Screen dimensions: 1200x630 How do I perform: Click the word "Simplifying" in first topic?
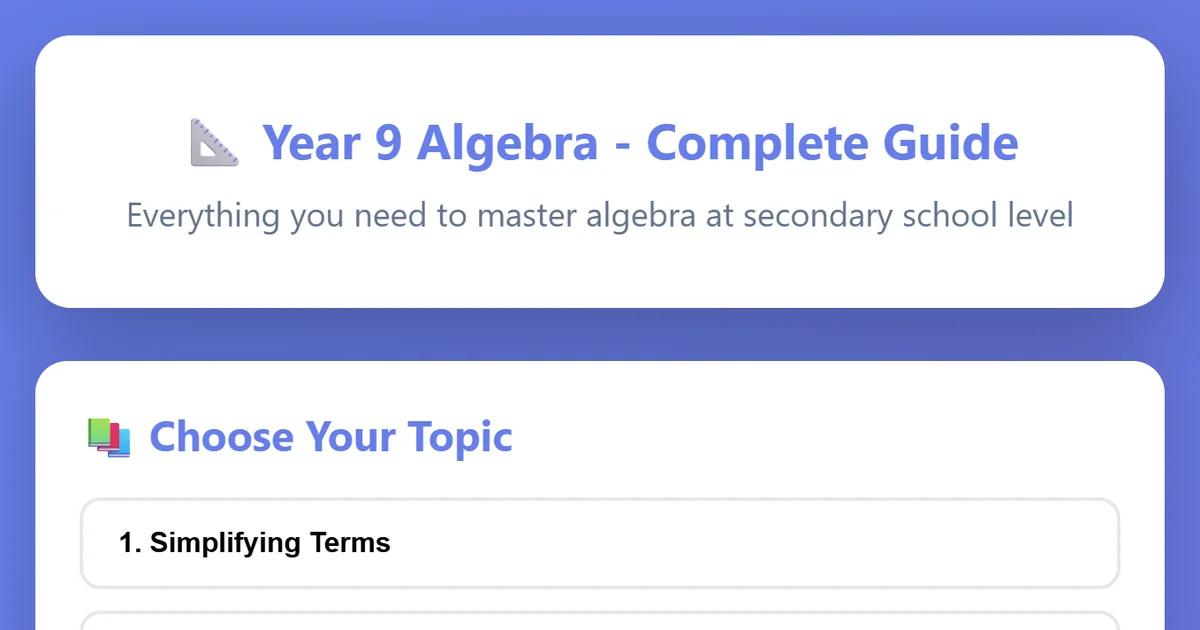[225, 543]
